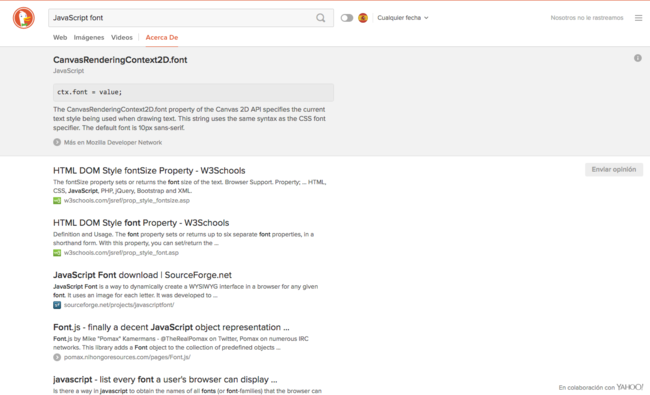Click the YAHOO! collaboration logo
Image resolution: width=650 pixels, height=395 pixels.
pyautogui.click(x=630, y=387)
